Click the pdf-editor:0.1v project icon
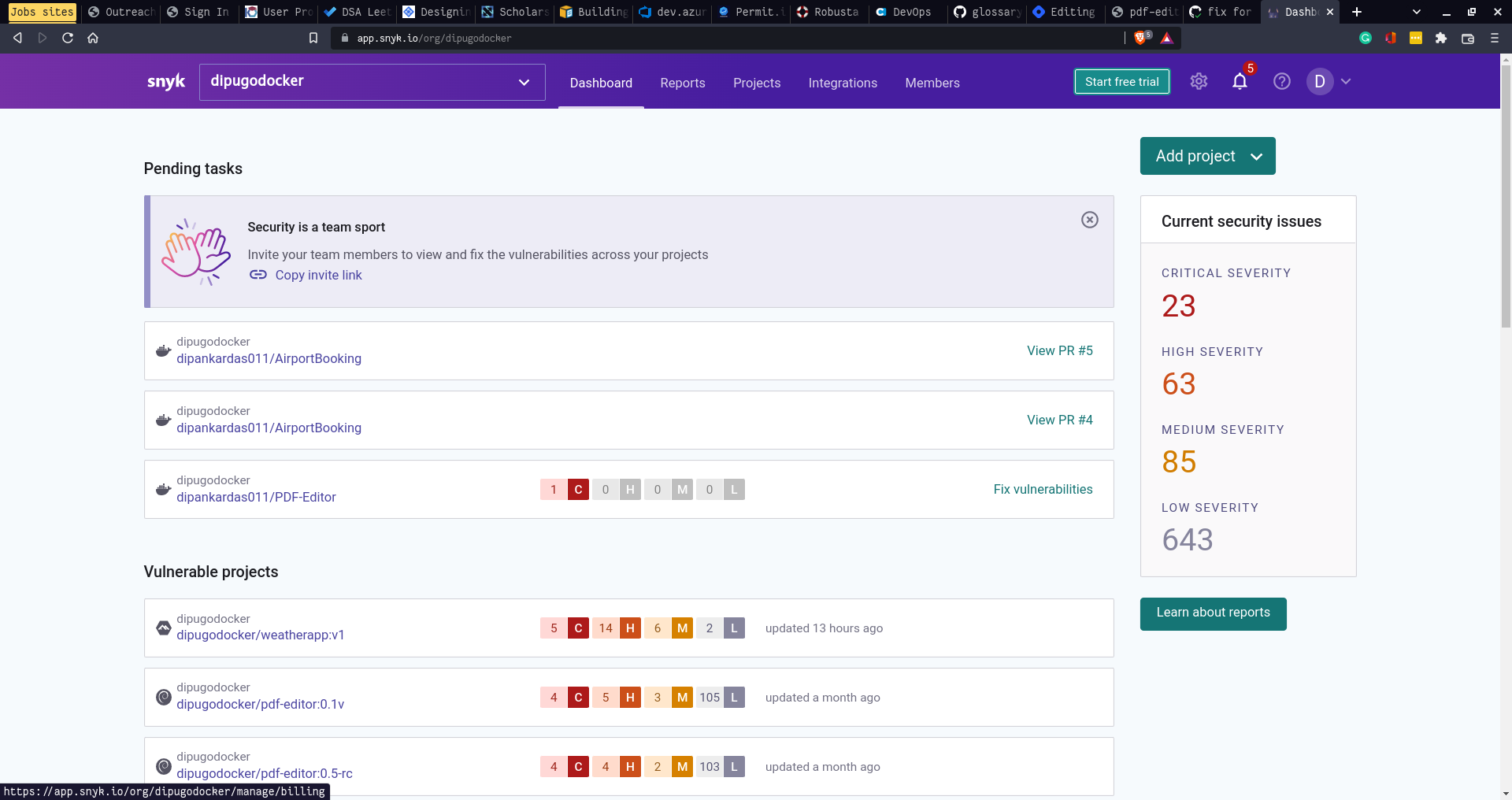Screen dimensions: 1512x800 (163, 697)
